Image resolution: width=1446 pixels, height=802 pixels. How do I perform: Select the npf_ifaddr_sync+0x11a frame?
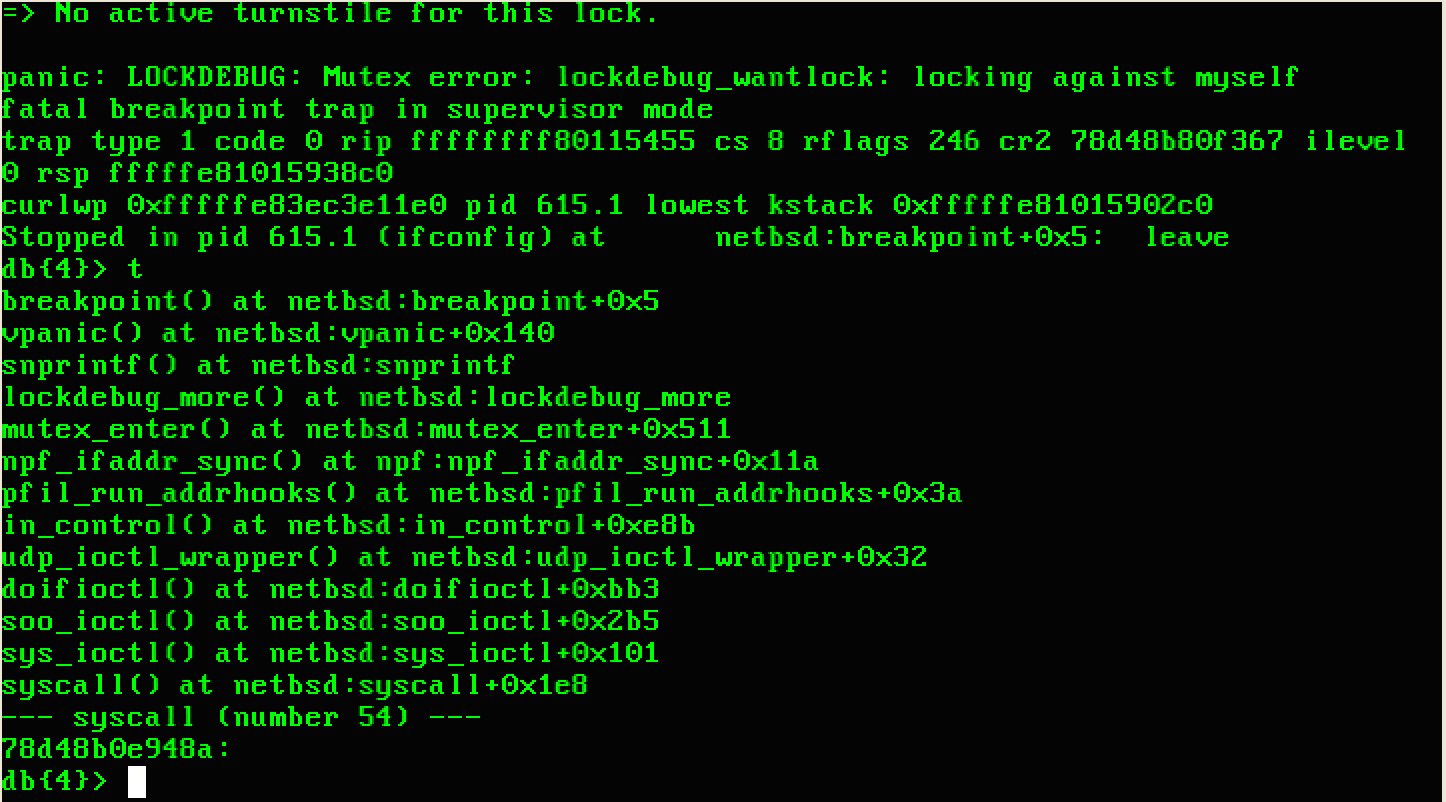(x=410, y=461)
